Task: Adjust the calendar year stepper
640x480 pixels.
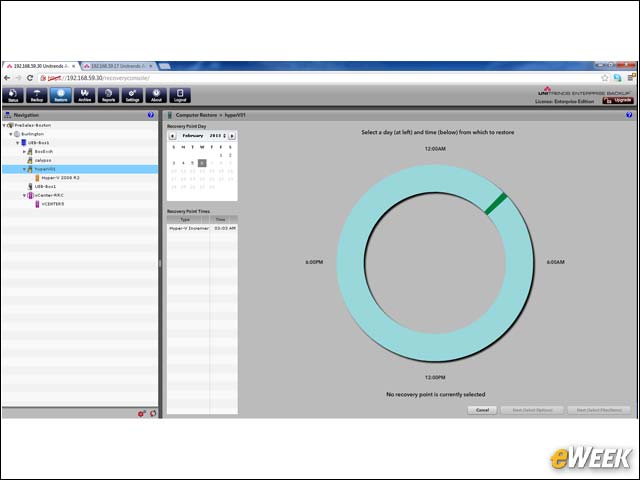Action: [224, 136]
